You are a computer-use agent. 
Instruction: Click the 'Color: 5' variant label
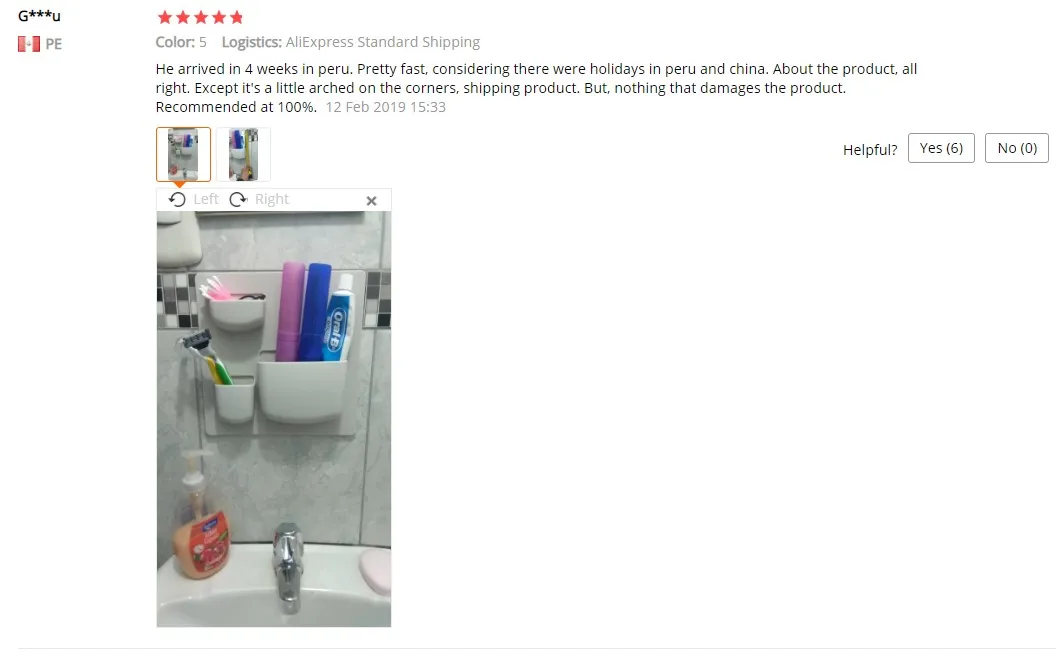pos(181,42)
